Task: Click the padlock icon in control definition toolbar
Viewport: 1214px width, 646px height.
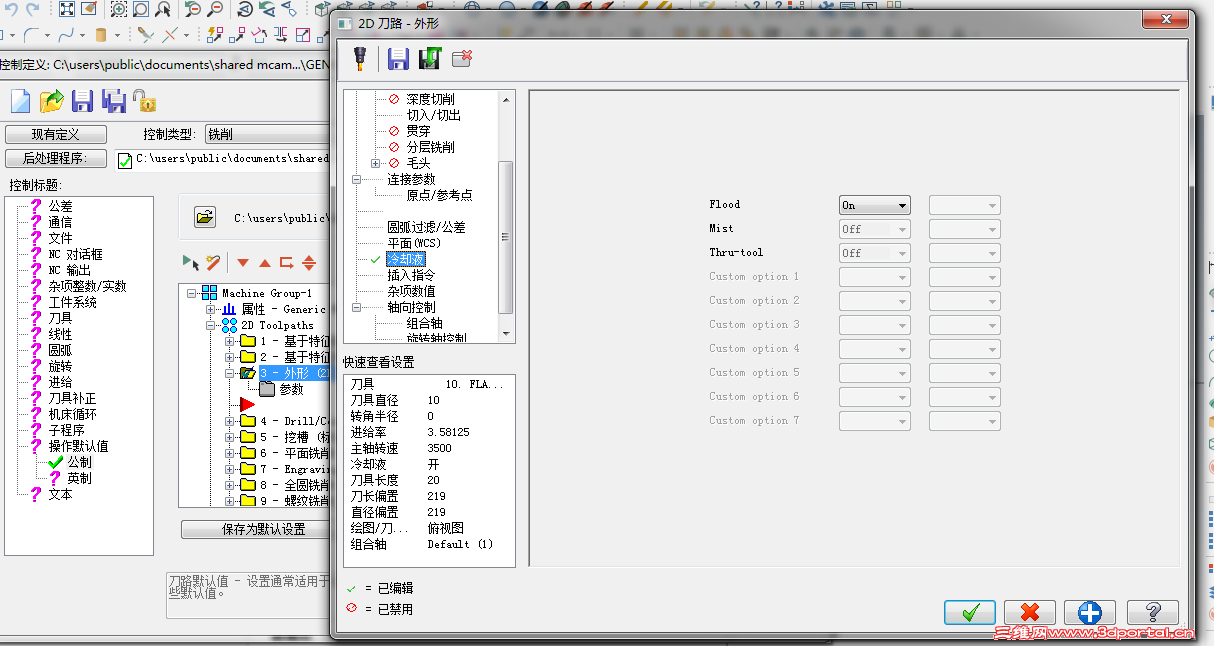Action: [x=145, y=101]
